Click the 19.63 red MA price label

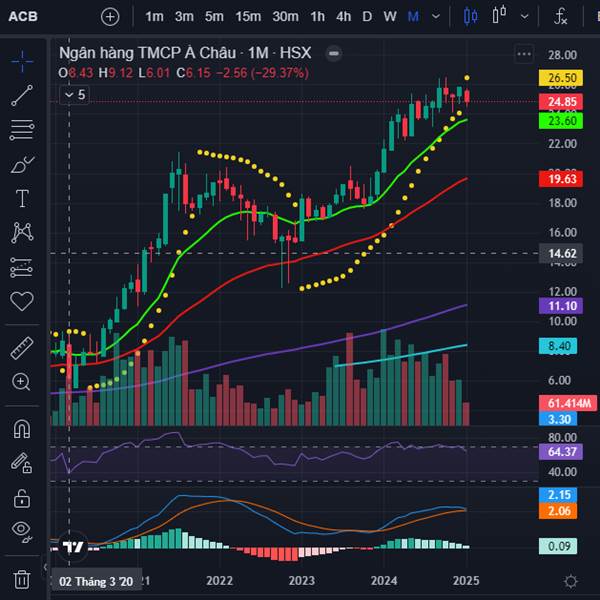(561, 179)
